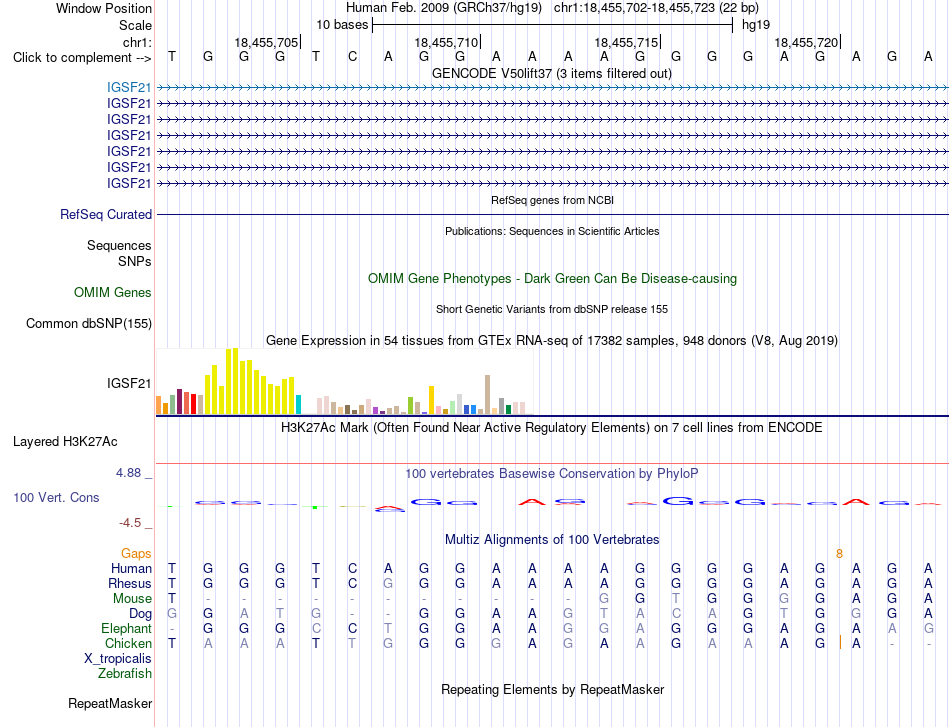Screen dimensions: 950x727
Task: Open 'Multiz Alignments of 100 Vertebrates' title
Action: (x=552, y=540)
